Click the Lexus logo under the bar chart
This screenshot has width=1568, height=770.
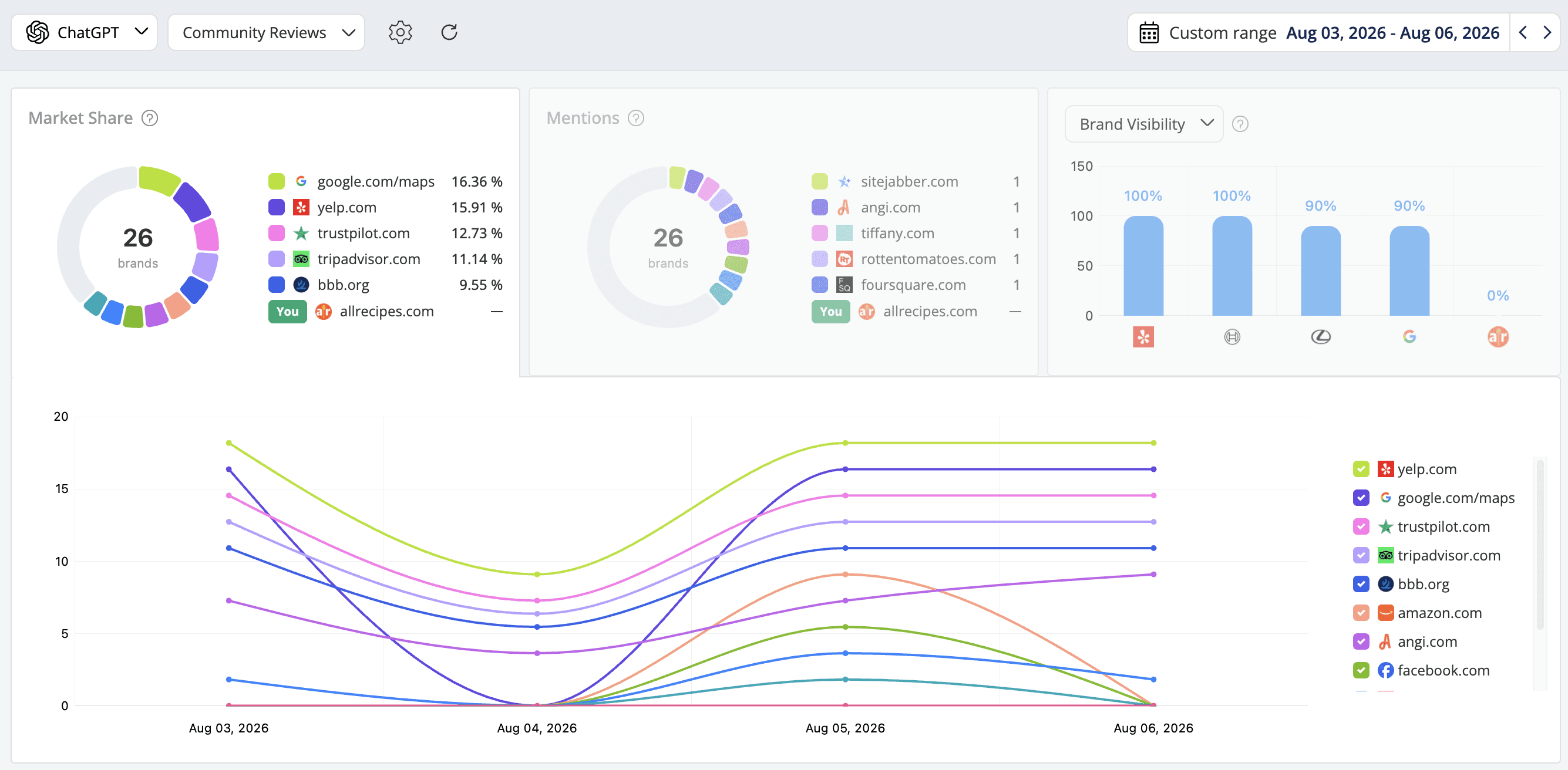[1321, 336]
